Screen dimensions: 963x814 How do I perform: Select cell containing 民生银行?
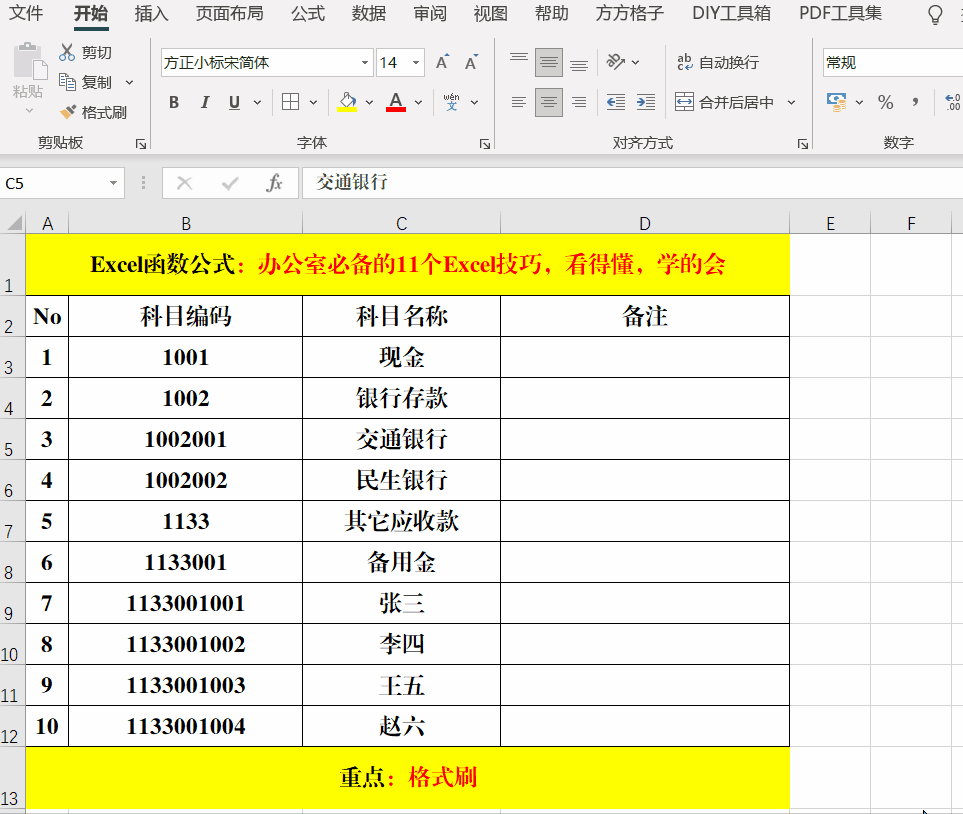[402, 480]
